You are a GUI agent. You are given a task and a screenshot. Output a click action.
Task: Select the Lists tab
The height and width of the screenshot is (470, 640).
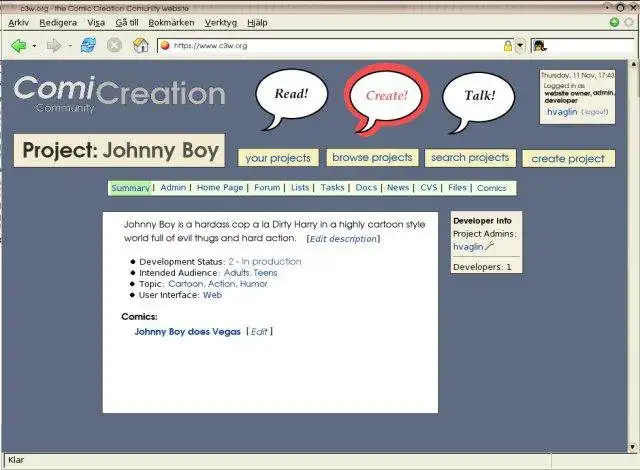300,187
